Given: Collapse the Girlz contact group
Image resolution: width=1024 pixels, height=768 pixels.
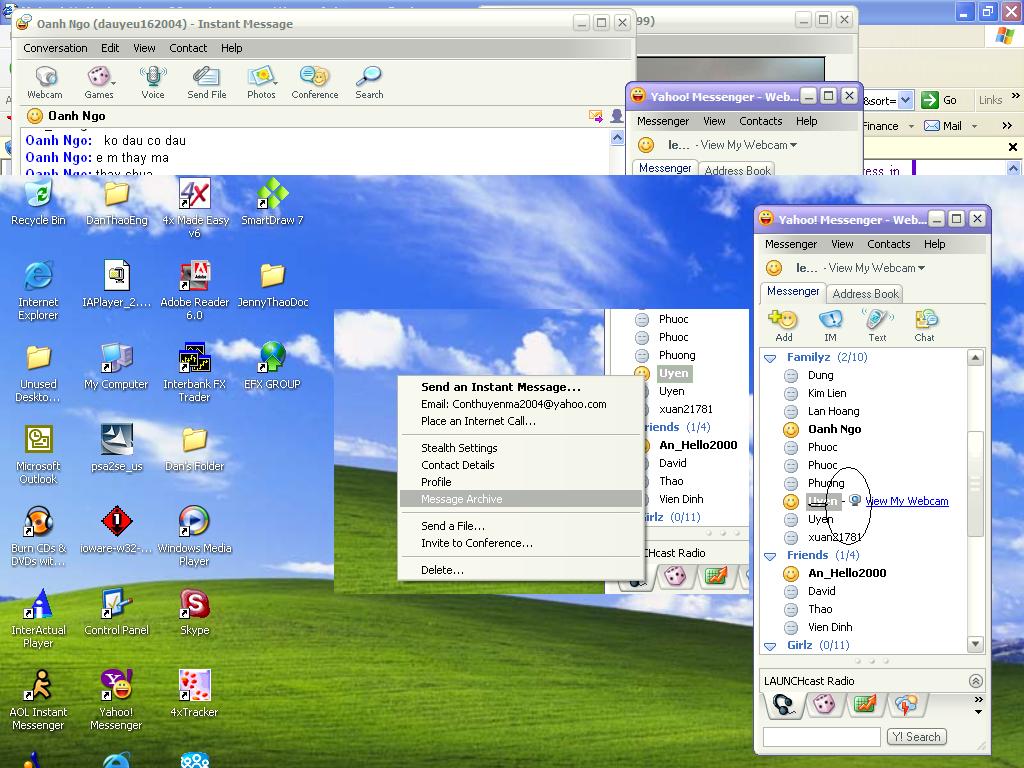Looking at the screenshot, I should coord(771,646).
